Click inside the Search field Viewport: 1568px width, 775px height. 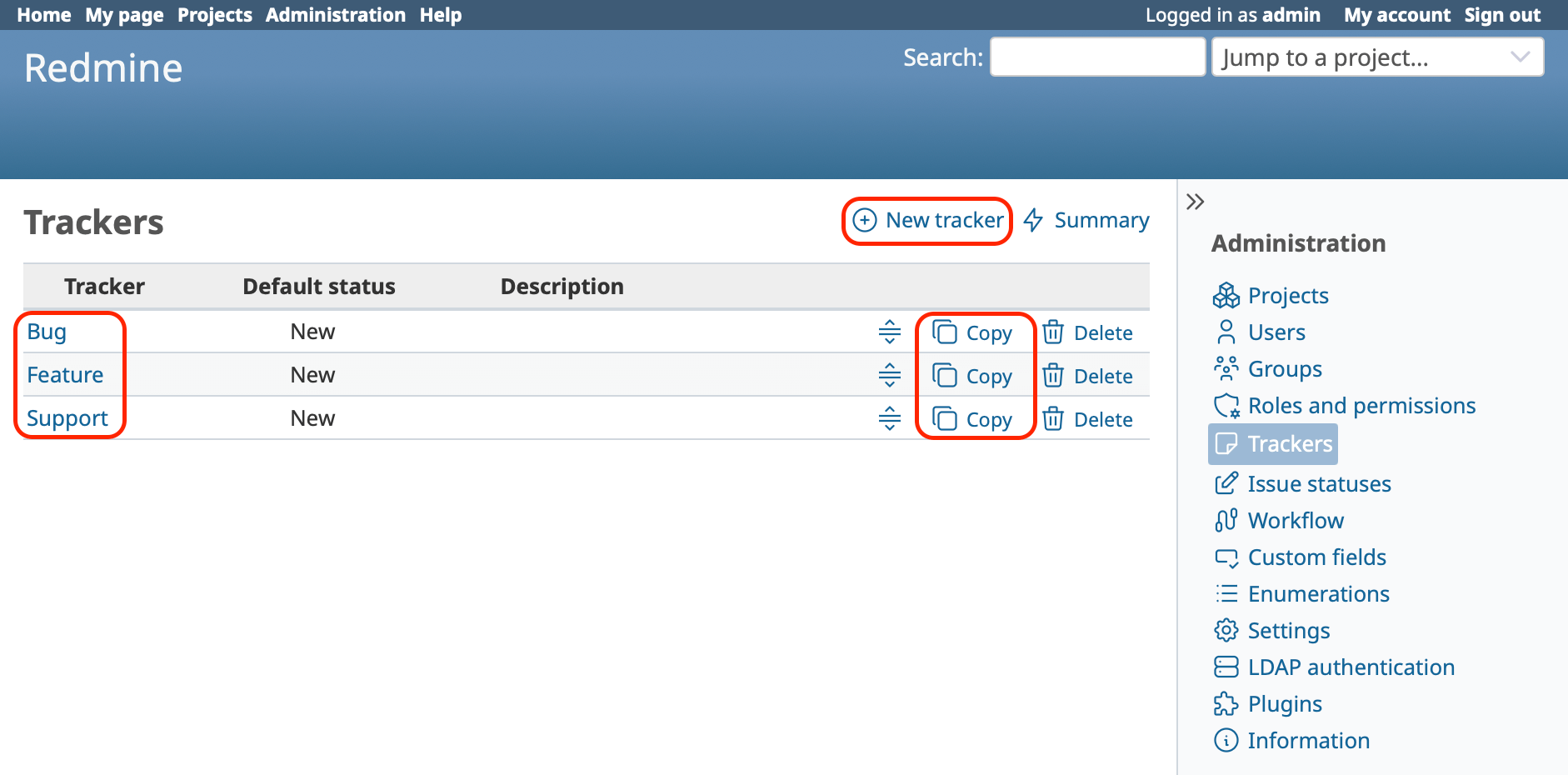point(1096,56)
